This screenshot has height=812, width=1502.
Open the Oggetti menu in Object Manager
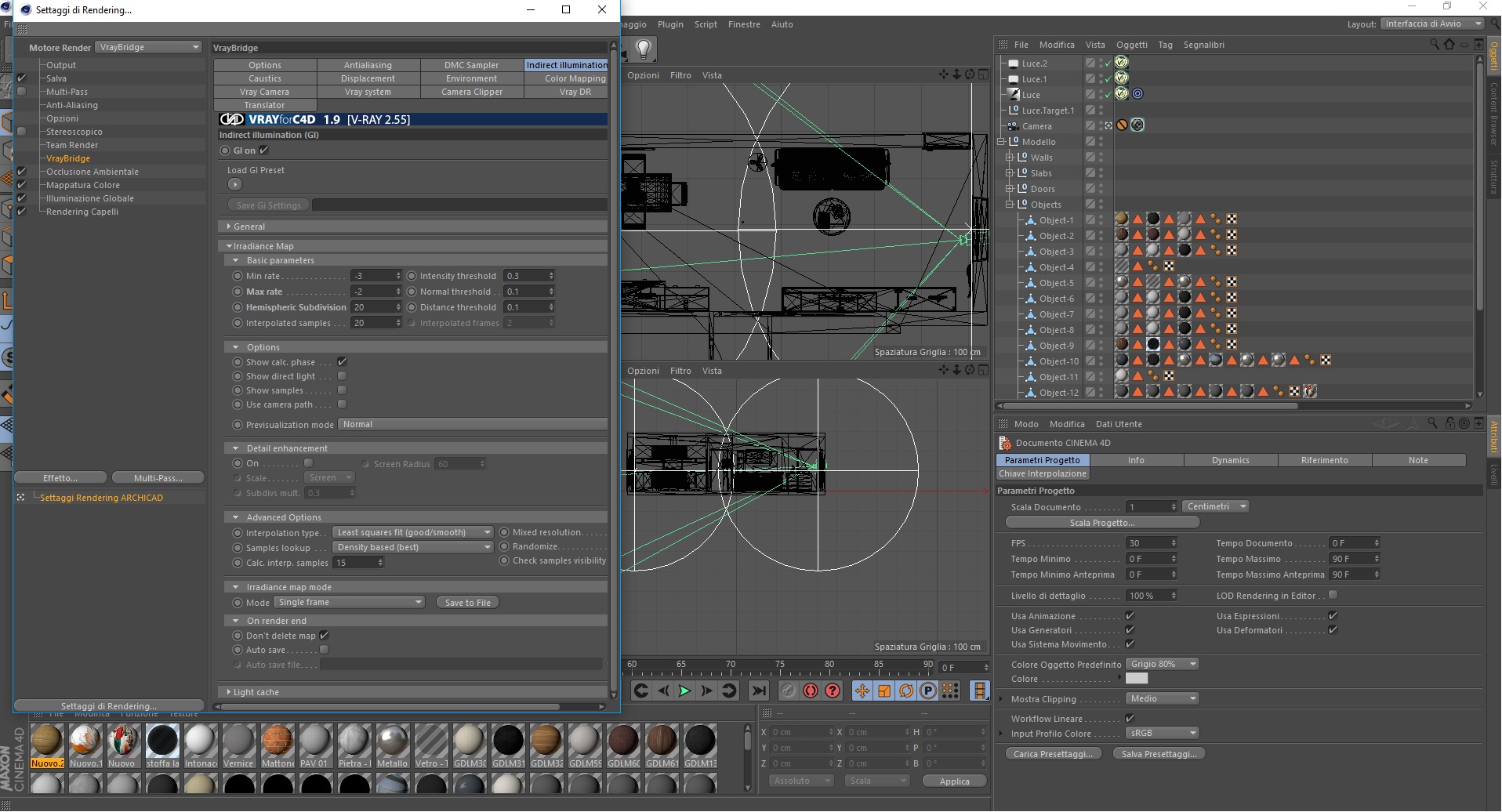tap(1132, 45)
